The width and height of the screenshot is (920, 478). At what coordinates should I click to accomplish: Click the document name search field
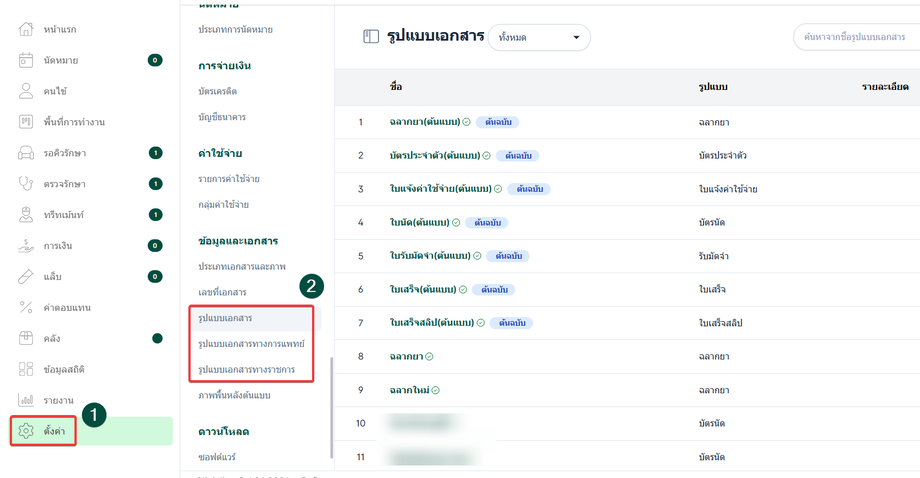(x=856, y=37)
